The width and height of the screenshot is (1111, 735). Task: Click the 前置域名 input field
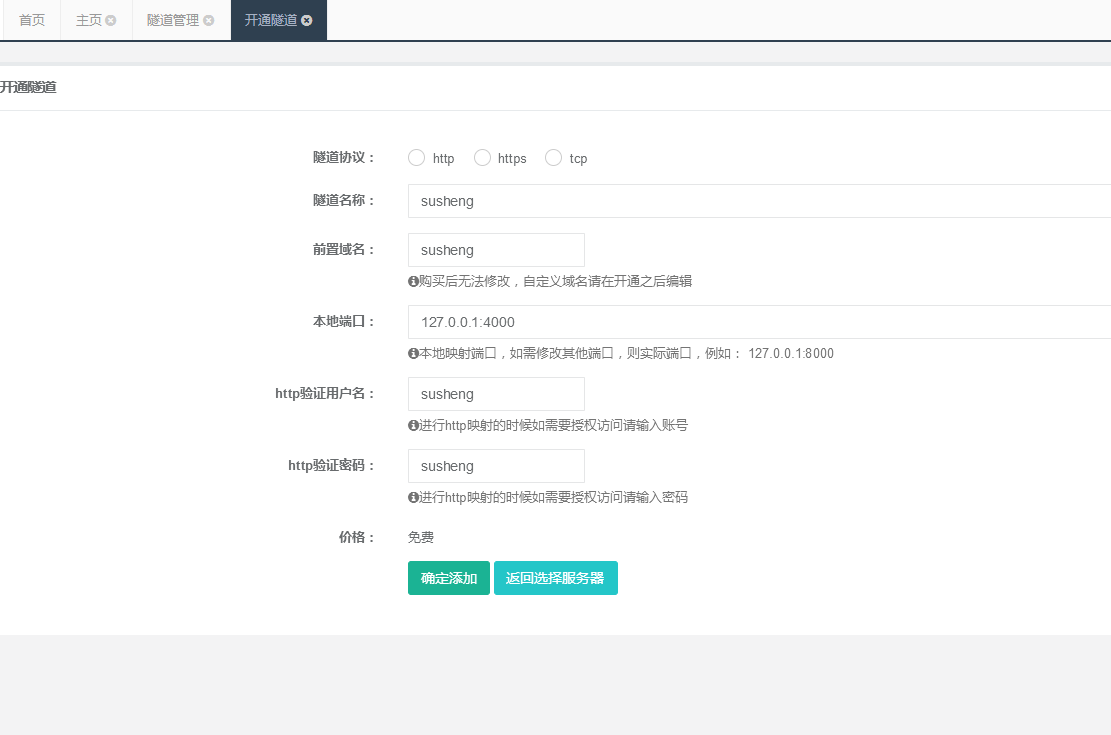click(x=496, y=250)
